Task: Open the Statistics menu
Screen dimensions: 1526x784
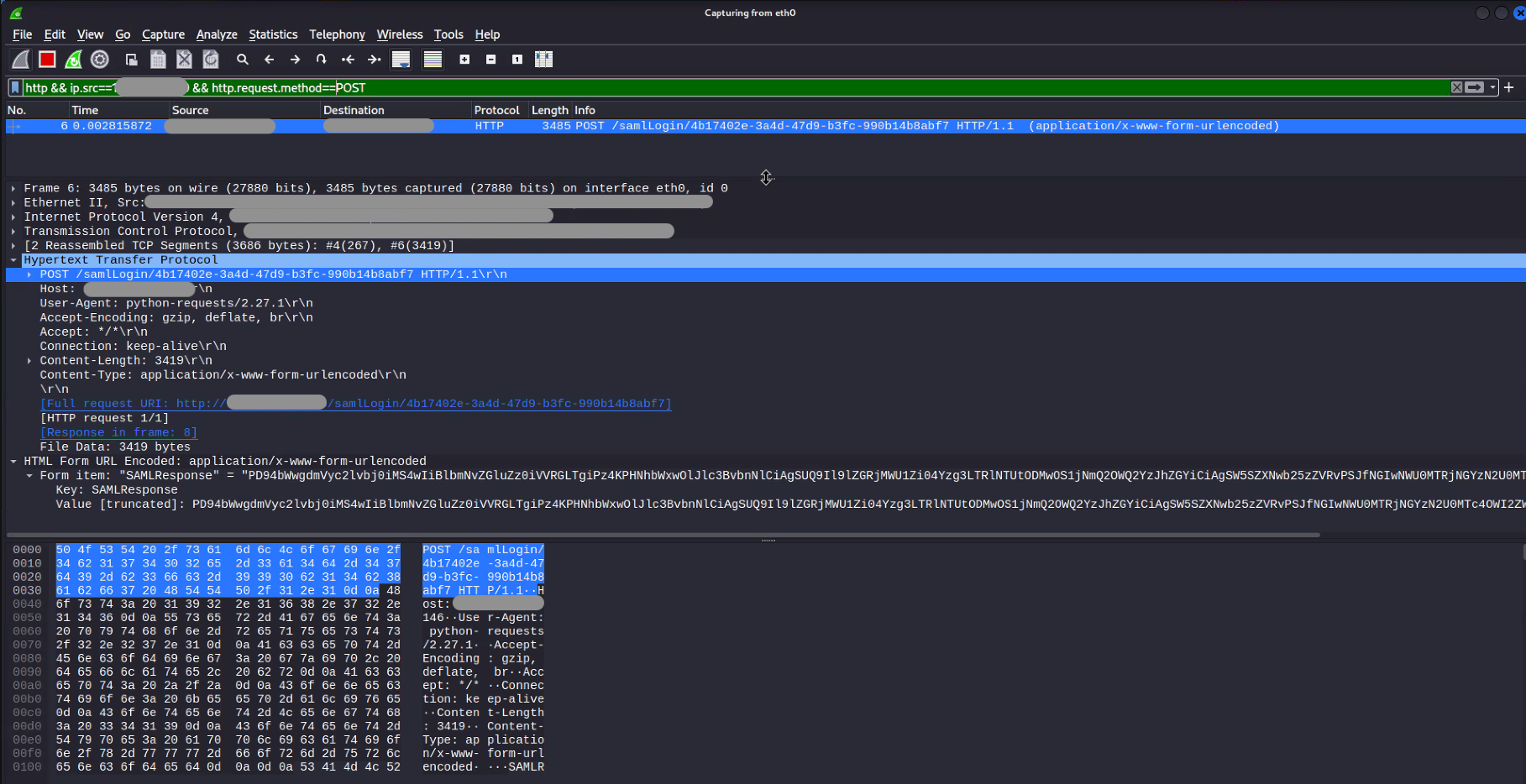Action: tap(273, 34)
